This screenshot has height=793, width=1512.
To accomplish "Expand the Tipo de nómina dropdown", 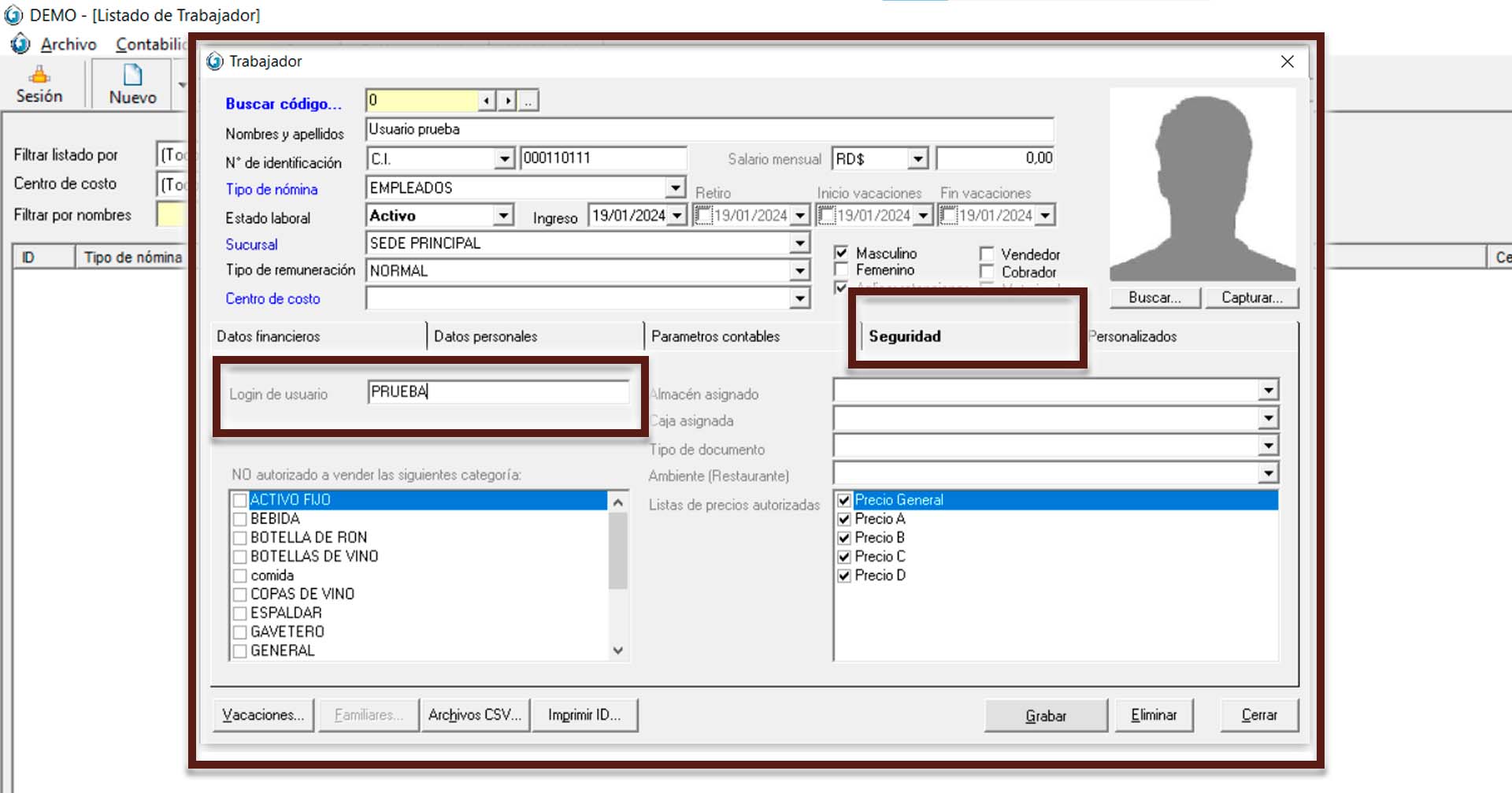I will (675, 187).
